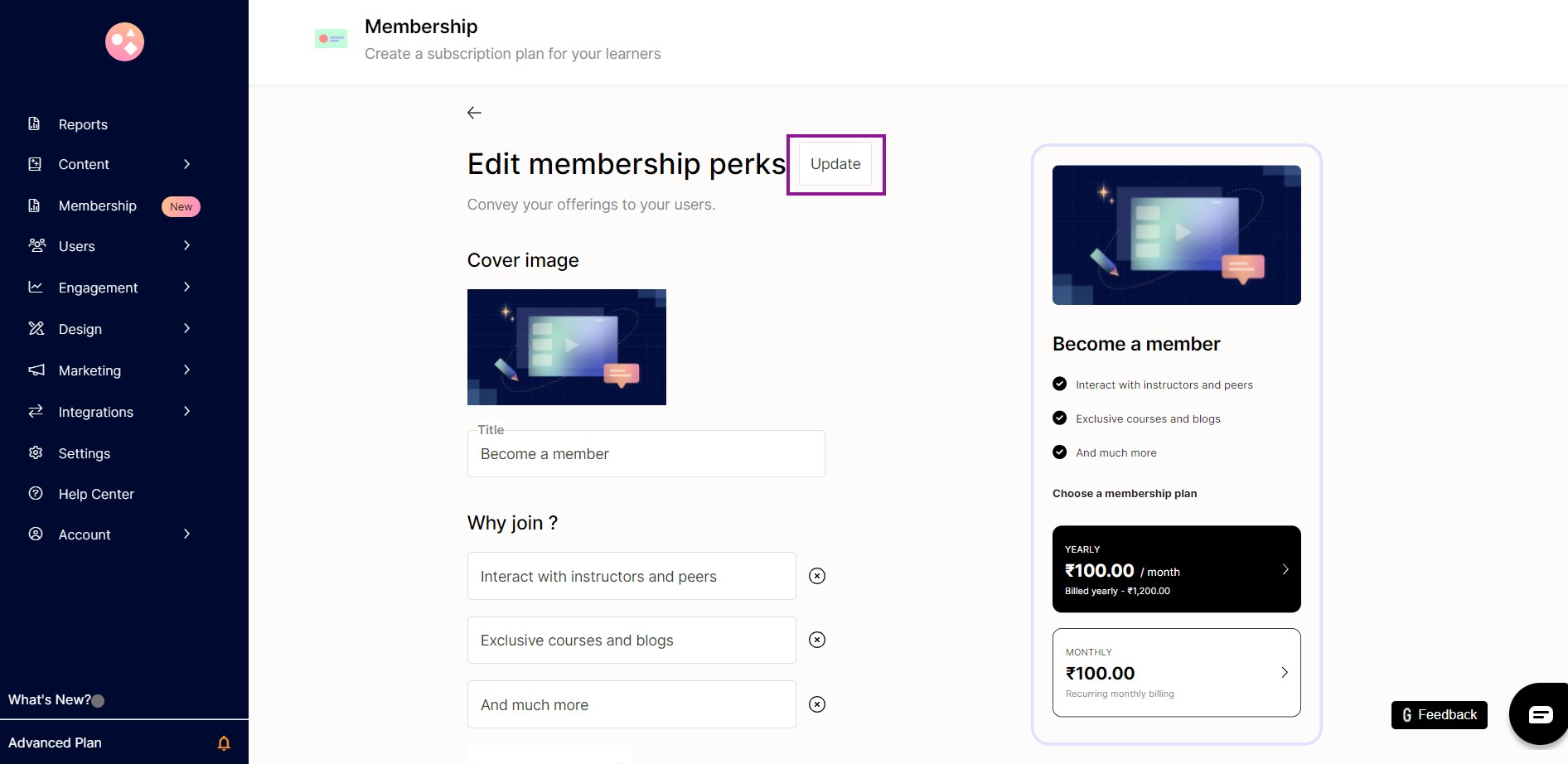Viewport: 1568px width, 764px height.
Task: Expand the Marketing submenu chevron
Action: point(186,370)
